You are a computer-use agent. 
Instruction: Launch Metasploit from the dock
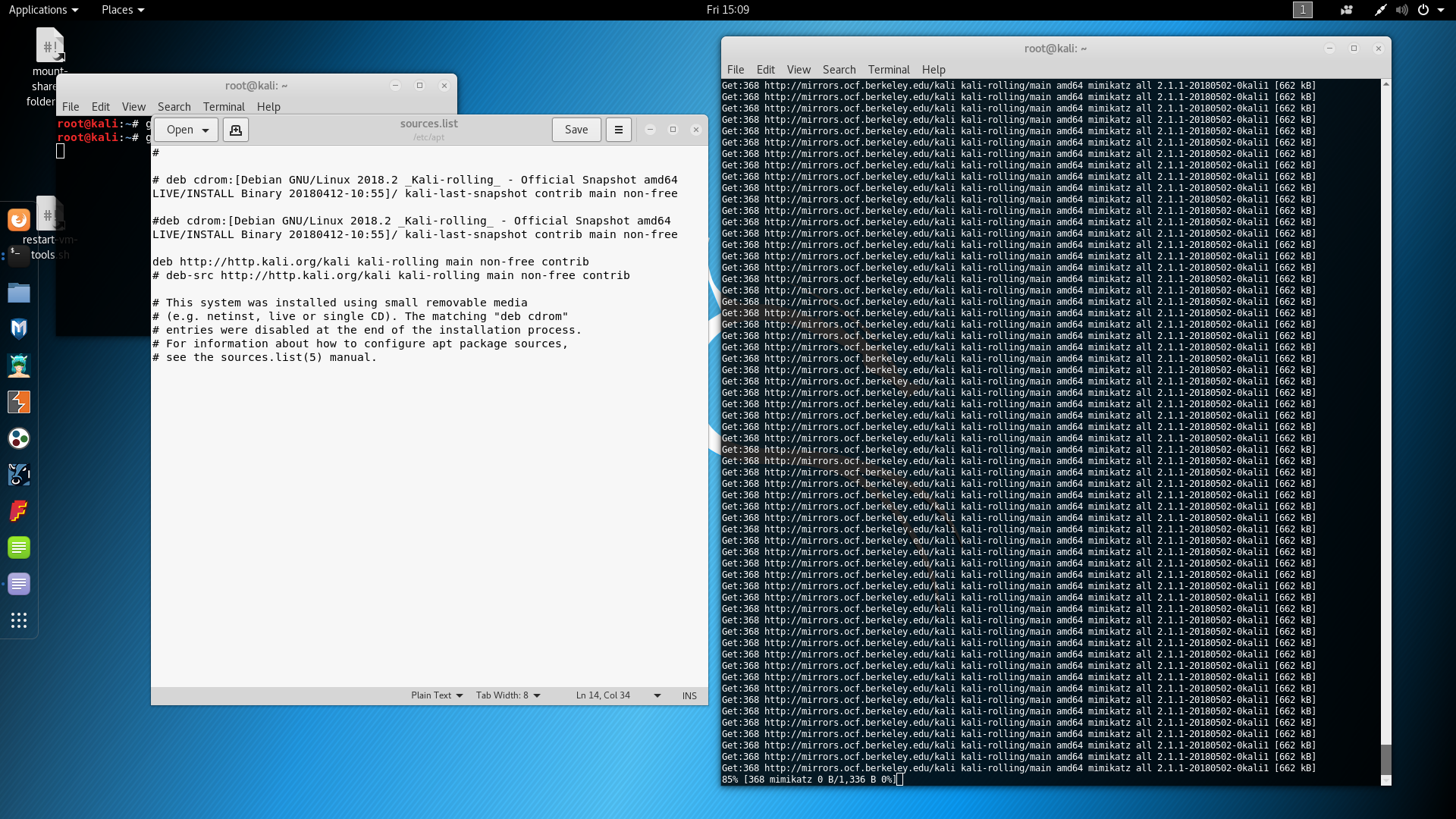(19, 328)
